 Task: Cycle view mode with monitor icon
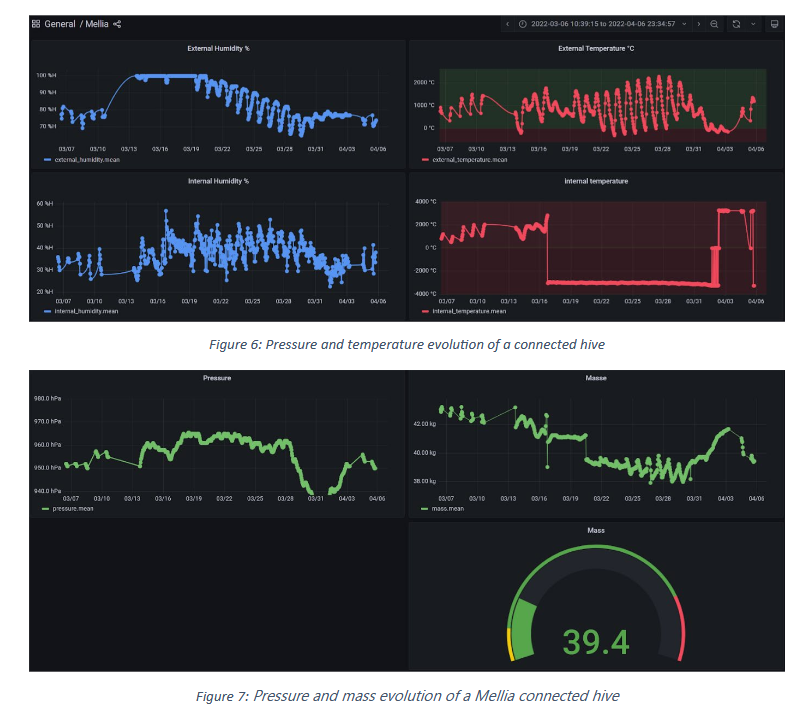tap(774, 24)
